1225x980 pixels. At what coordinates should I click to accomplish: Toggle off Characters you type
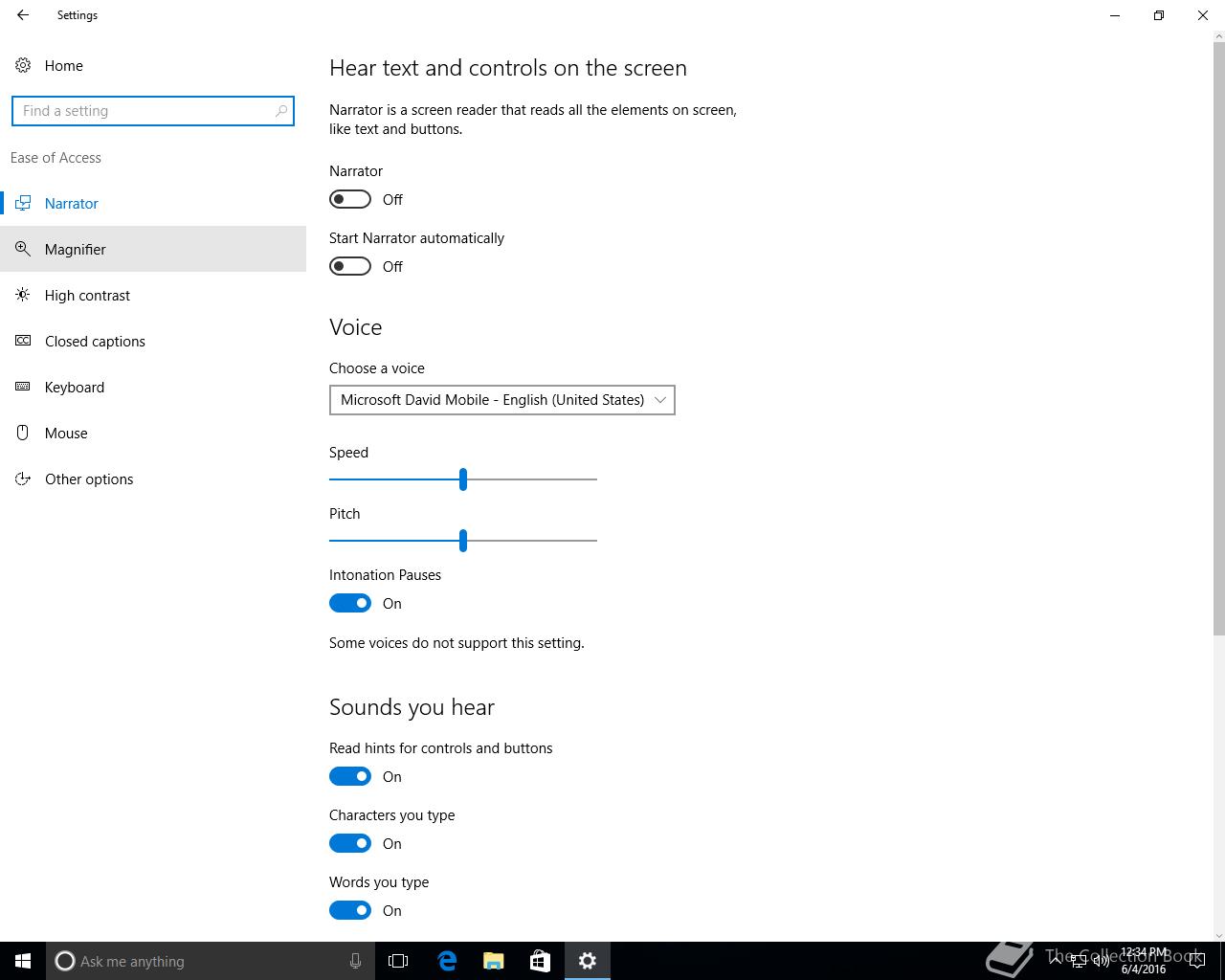[x=350, y=843]
